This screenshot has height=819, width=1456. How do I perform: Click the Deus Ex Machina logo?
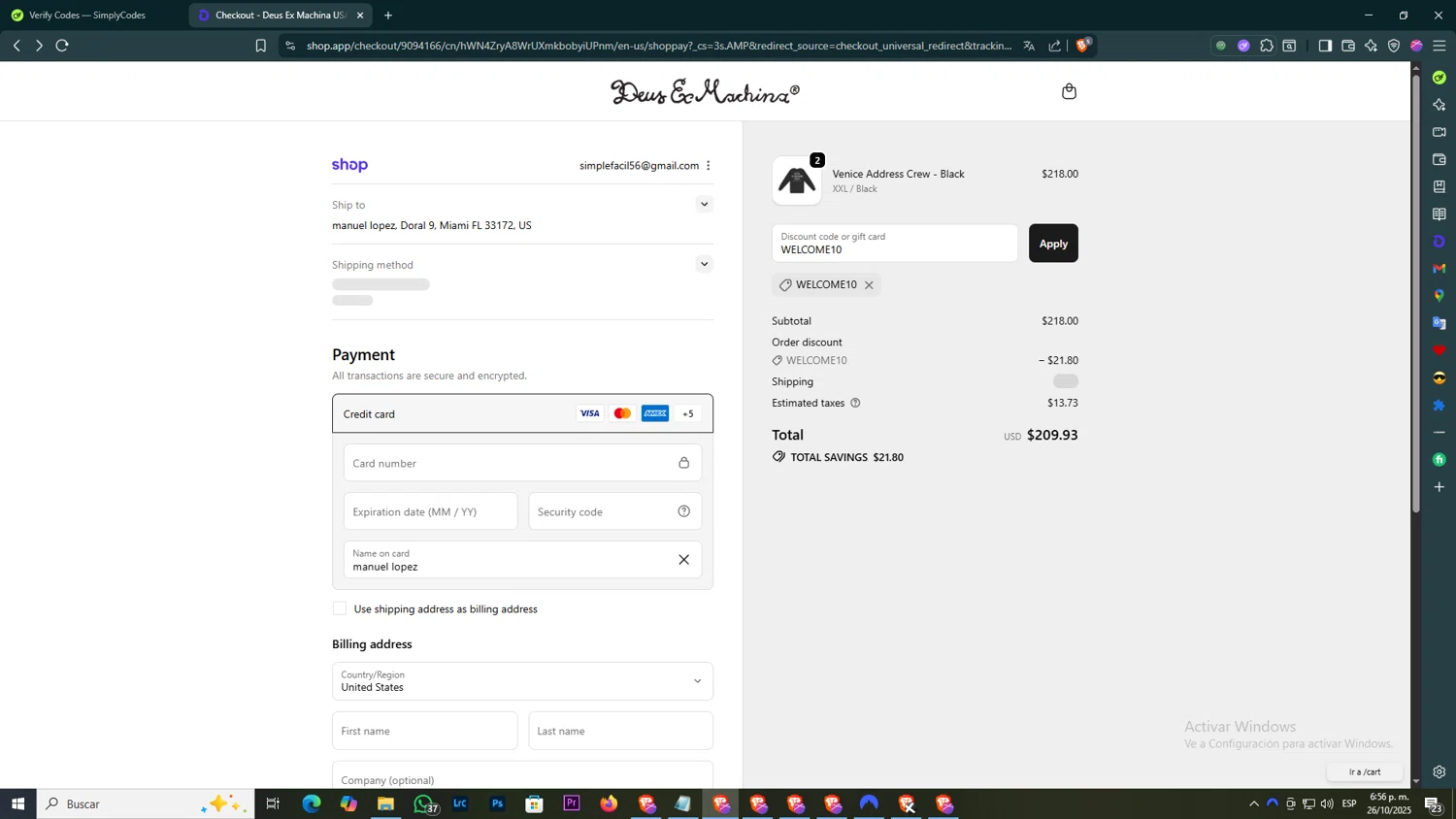pos(705,91)
